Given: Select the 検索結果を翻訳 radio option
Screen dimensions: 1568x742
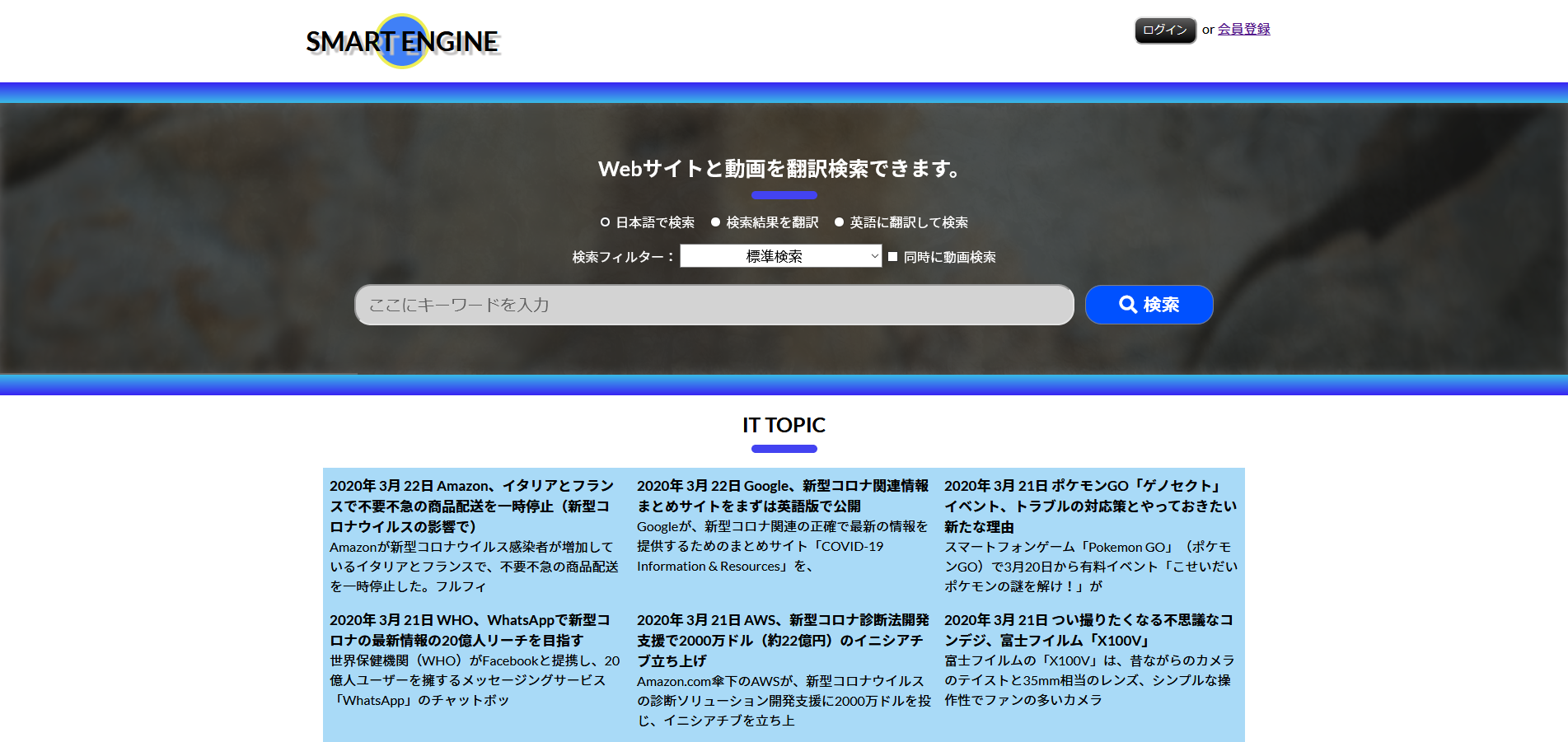Looking at the screenshot, I should pos(715,222).
